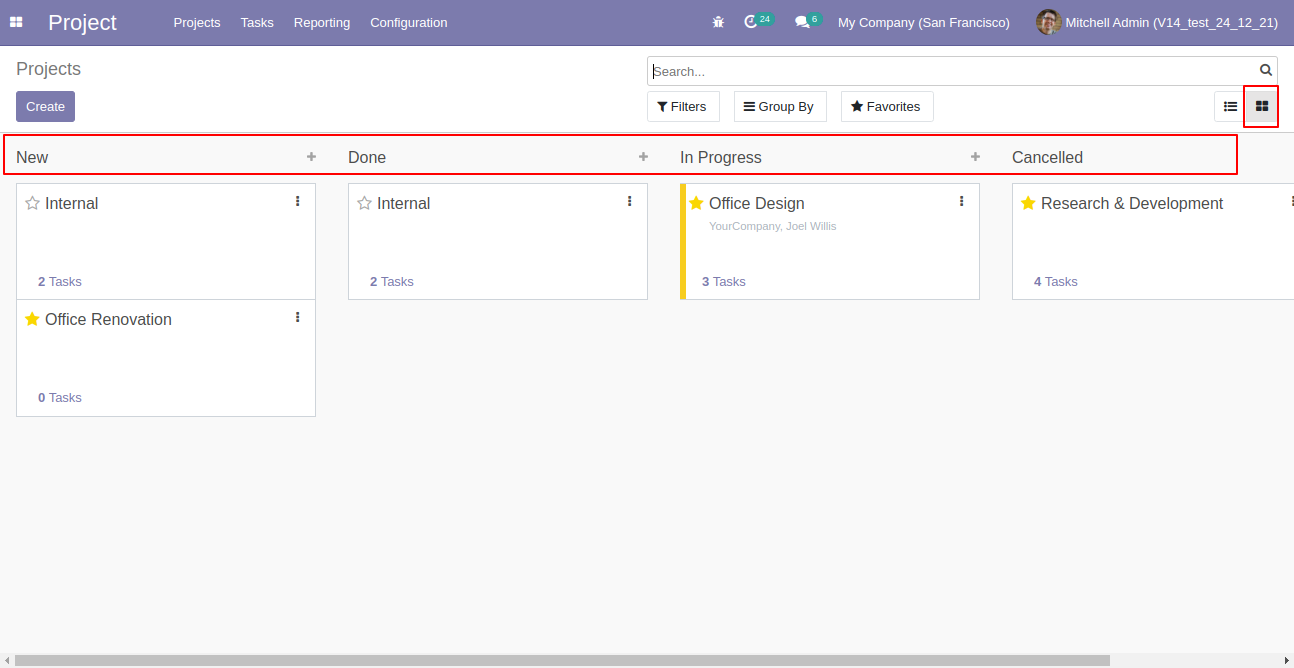Click the Cancelled column header
Image resolution: width=1294 pixels, height=668 pixels.
(1047, 157)
